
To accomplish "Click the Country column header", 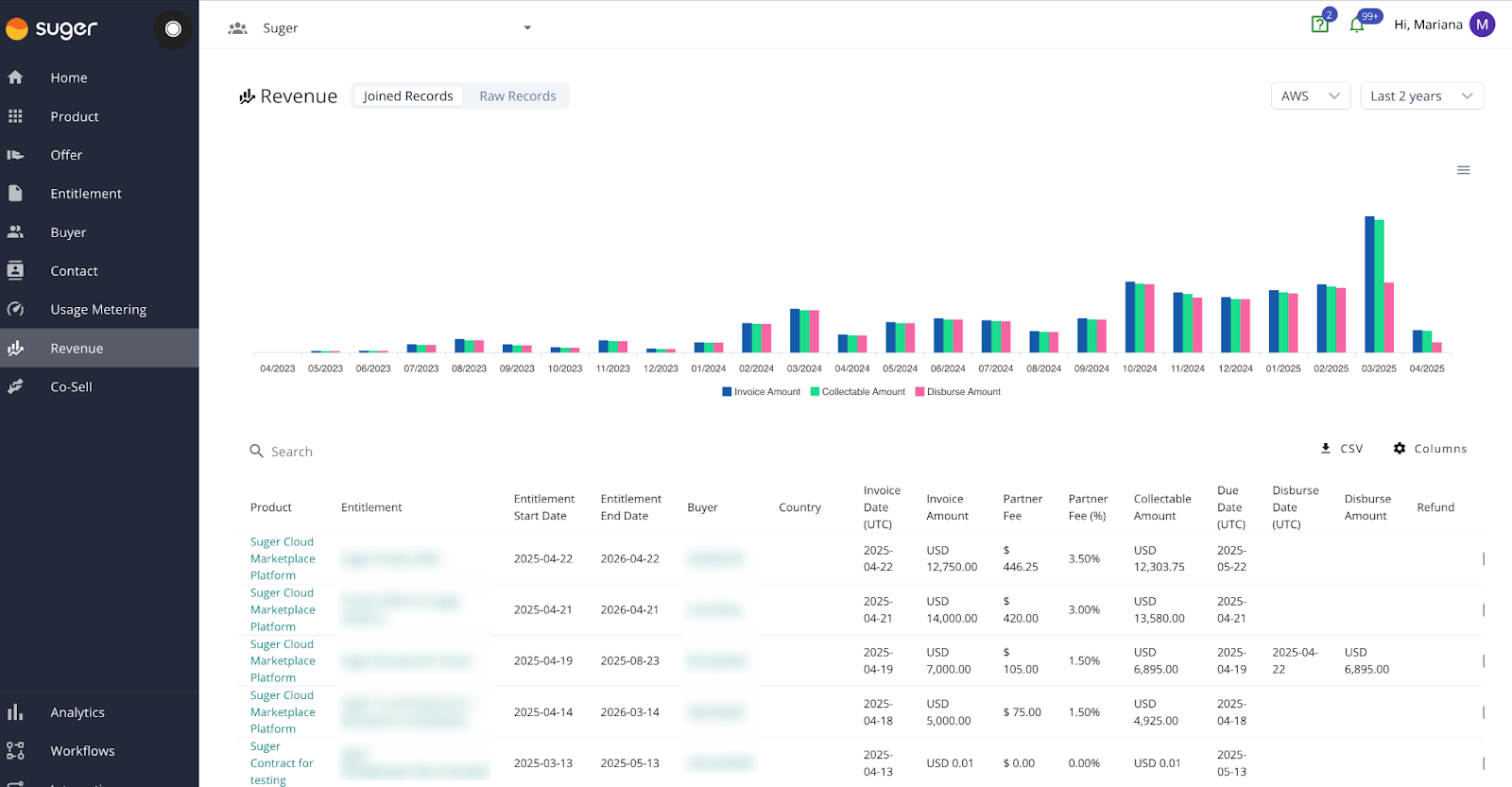I will 799,507.
